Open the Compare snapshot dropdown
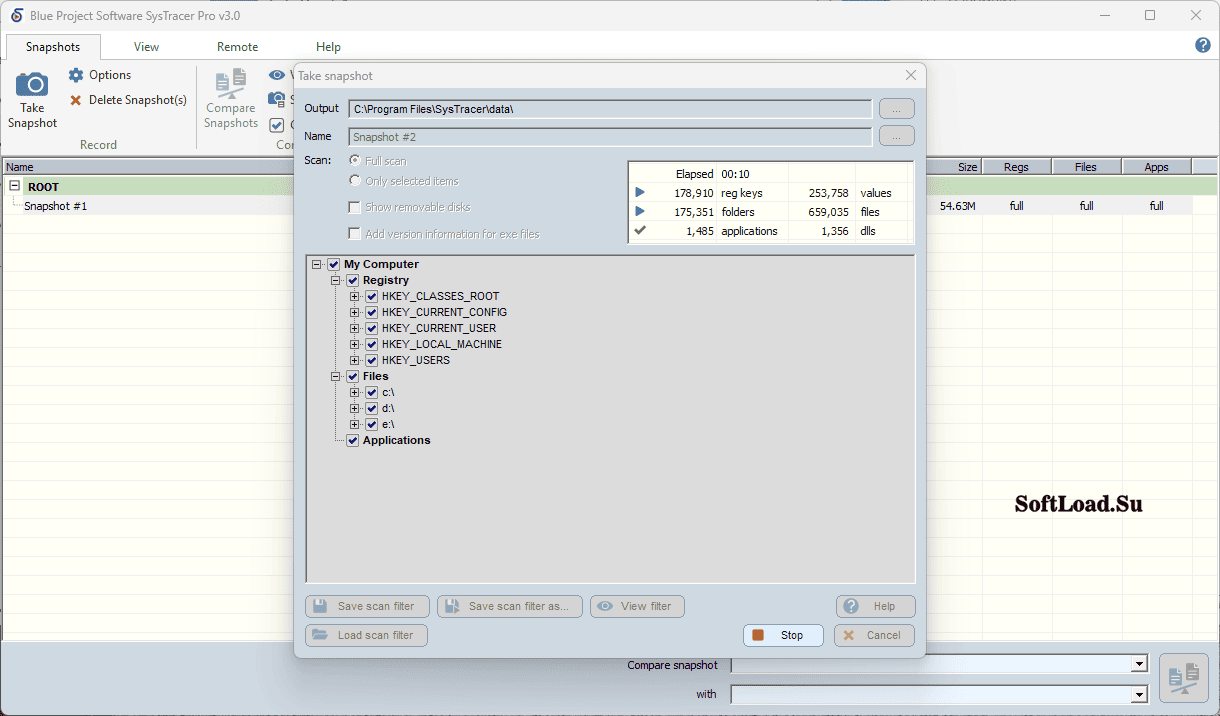 [1139, 665]
